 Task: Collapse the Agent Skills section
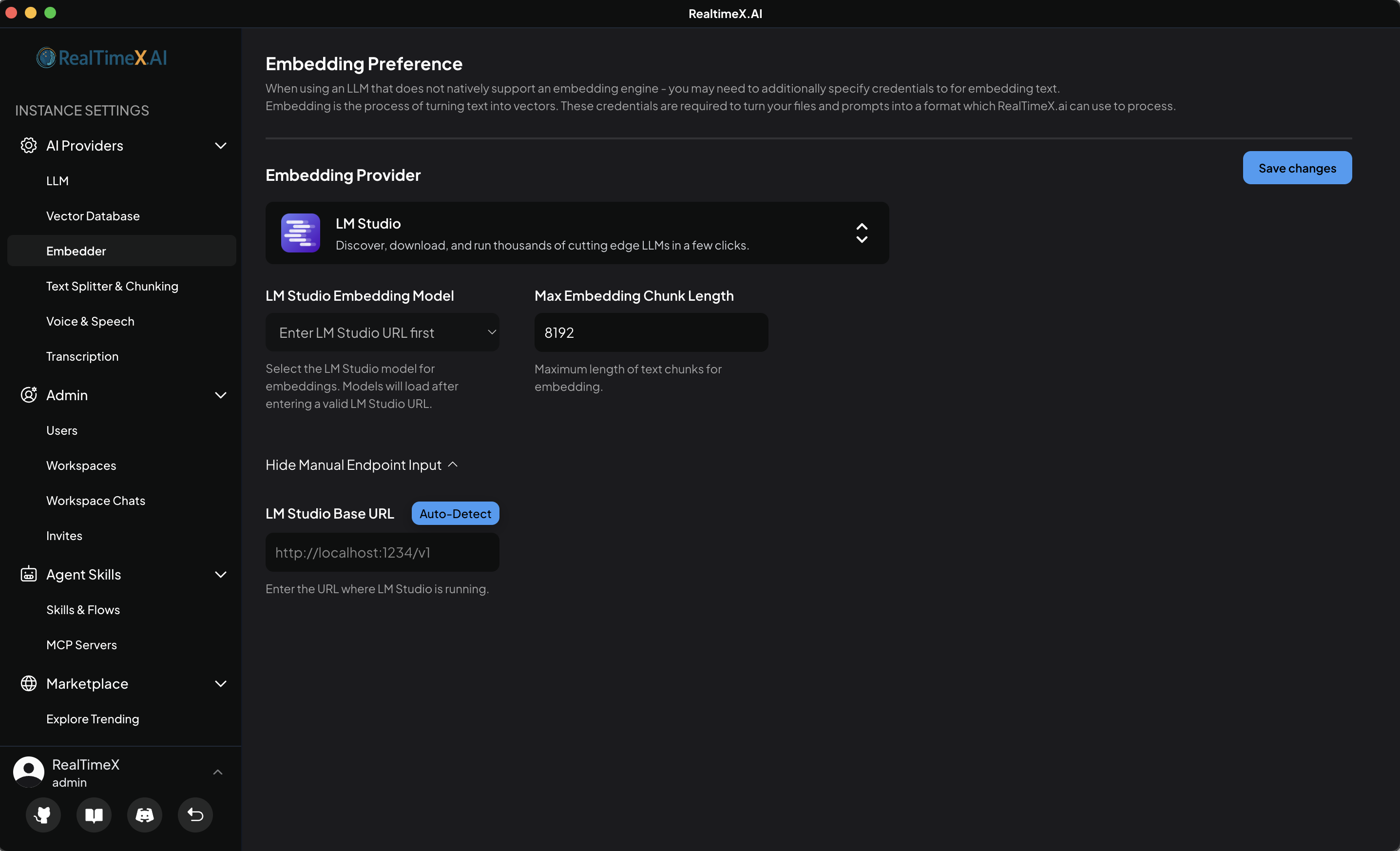coord(220,575)
